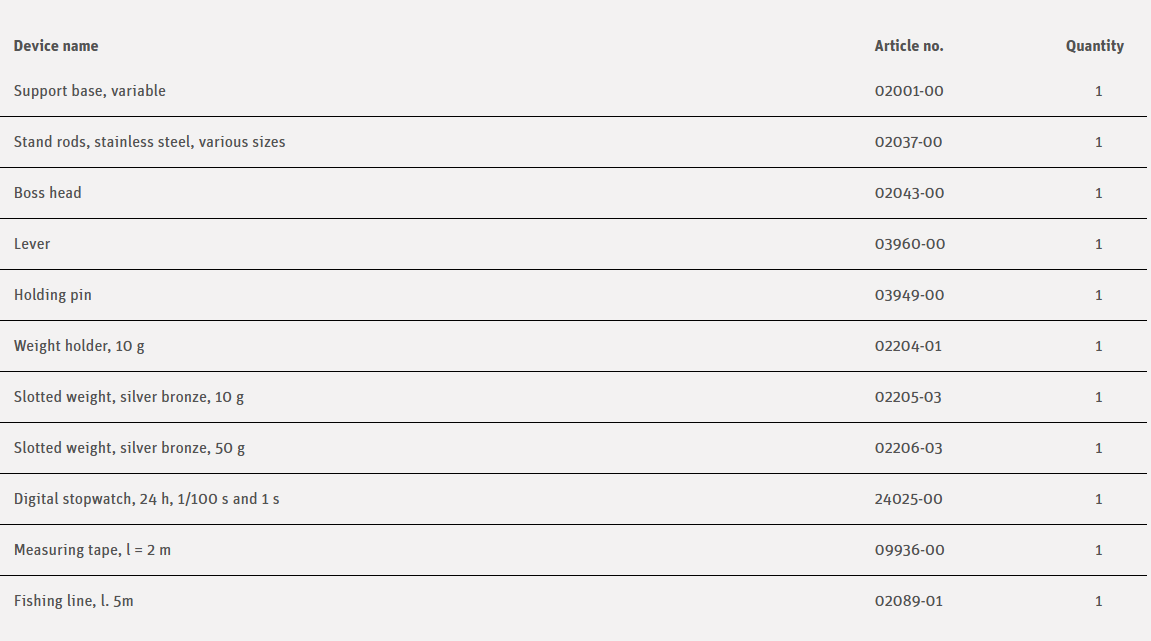Open the 'Digital stopwatch, 24 h' entry

(x=146, y=499)
